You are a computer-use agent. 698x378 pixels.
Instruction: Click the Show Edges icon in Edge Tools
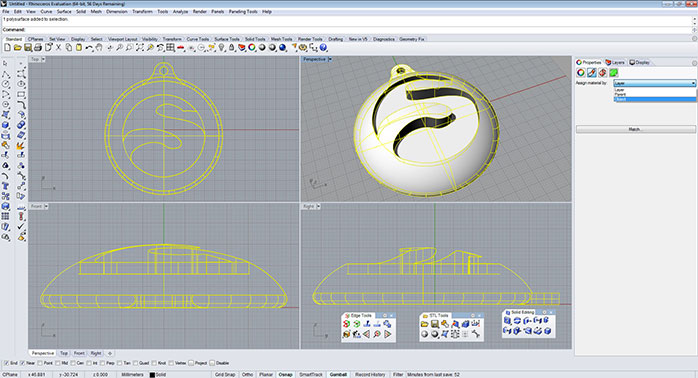(347, 324)
